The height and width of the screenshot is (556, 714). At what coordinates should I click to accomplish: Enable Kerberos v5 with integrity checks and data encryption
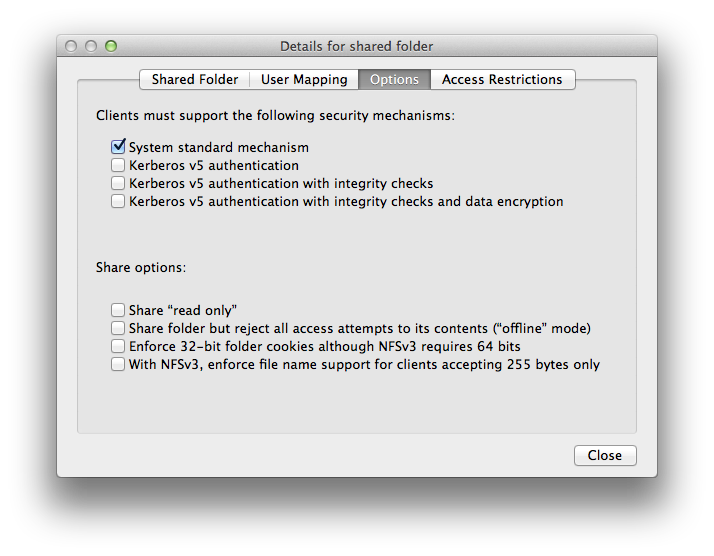point(118,201)
